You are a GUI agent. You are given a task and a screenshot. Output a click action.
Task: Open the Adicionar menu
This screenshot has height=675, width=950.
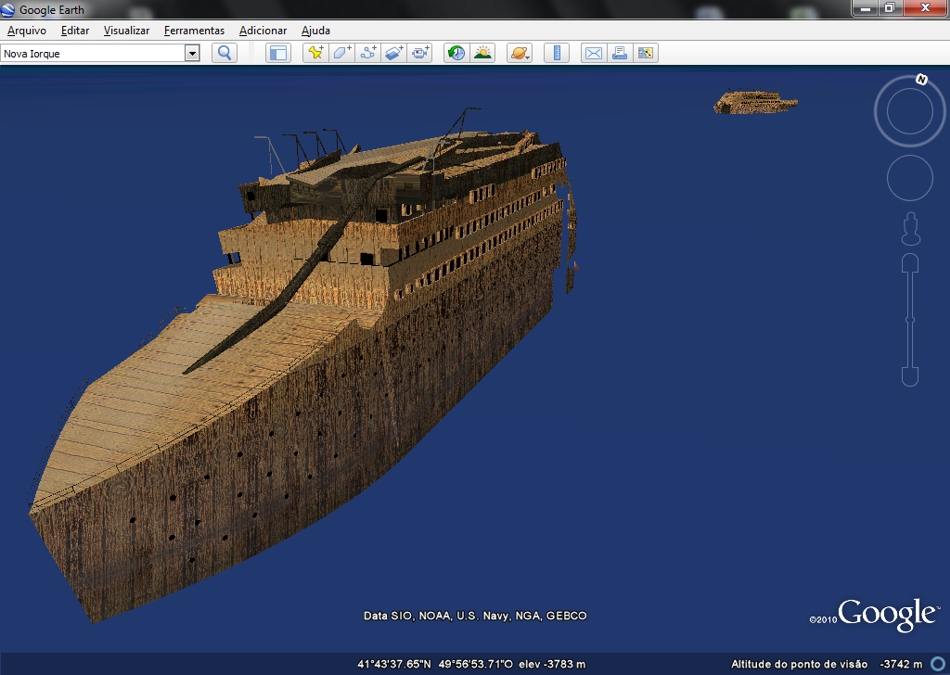point(262,30)
